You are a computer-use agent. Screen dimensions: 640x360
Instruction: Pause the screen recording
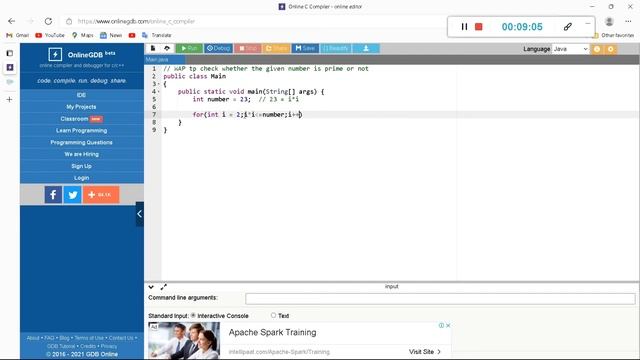(464, 27)
